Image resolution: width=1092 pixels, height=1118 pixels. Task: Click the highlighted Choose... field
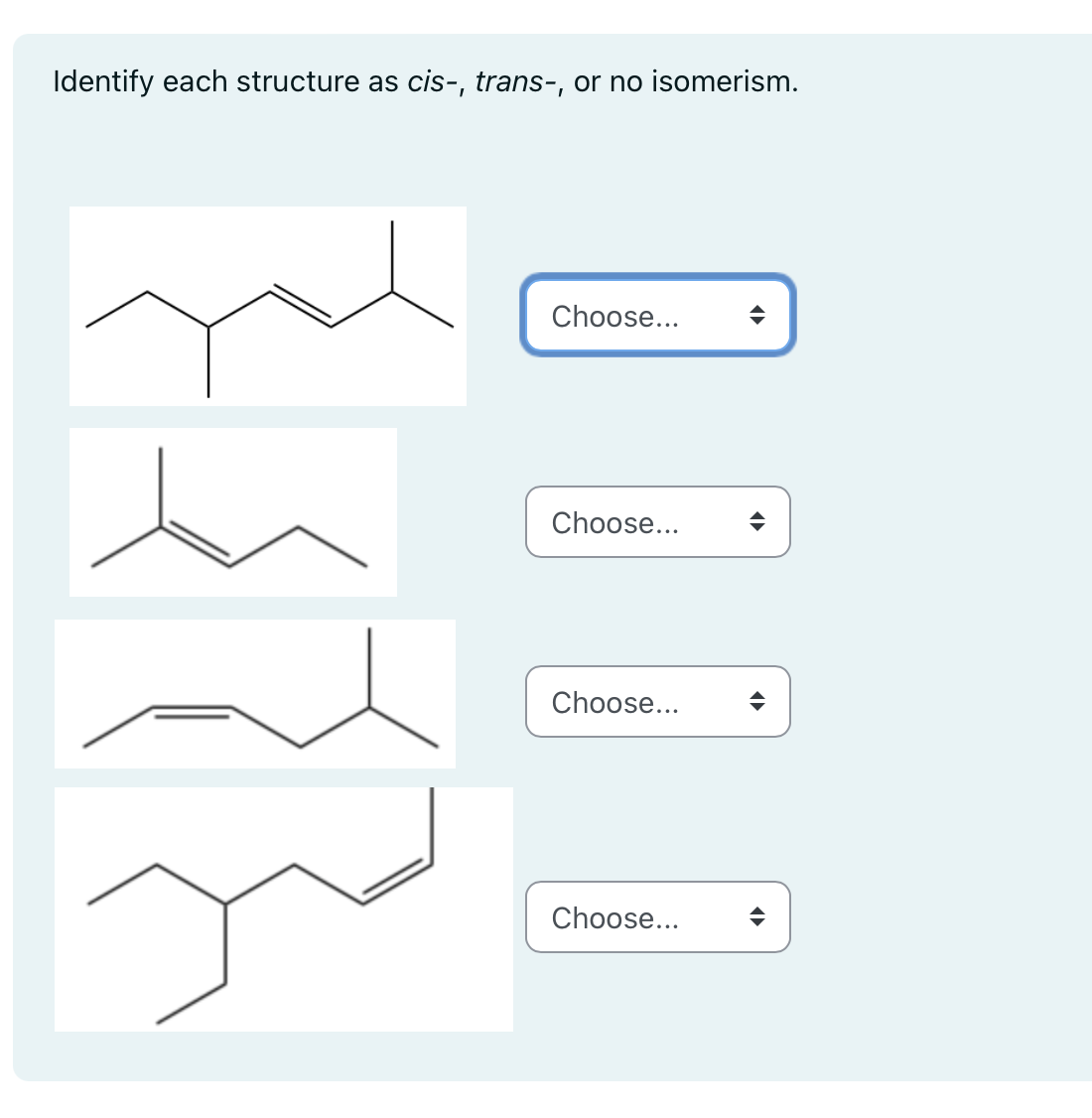tap(615, 316)
